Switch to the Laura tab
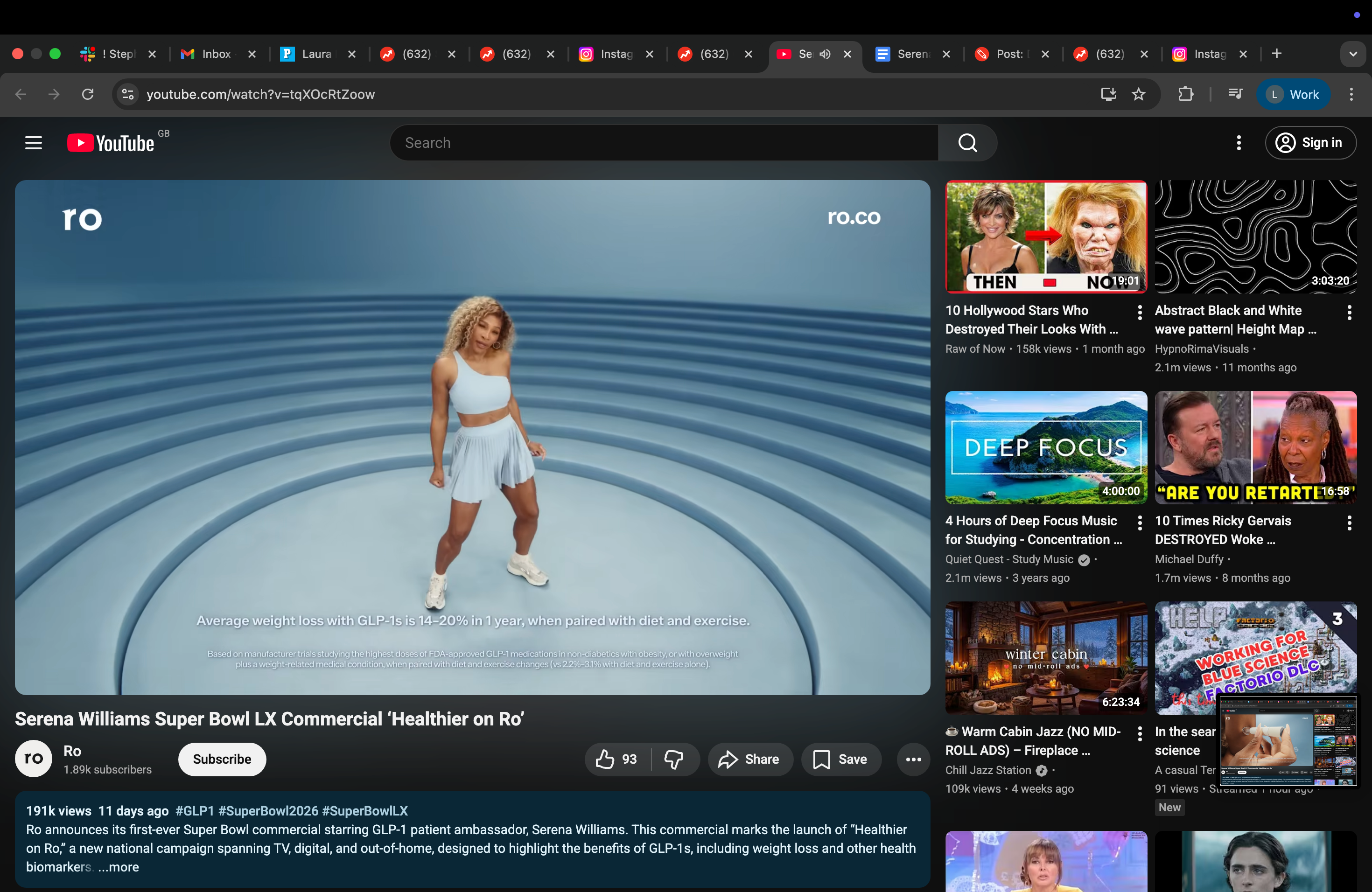This screenshot has height=892, width=1372. 318,54
